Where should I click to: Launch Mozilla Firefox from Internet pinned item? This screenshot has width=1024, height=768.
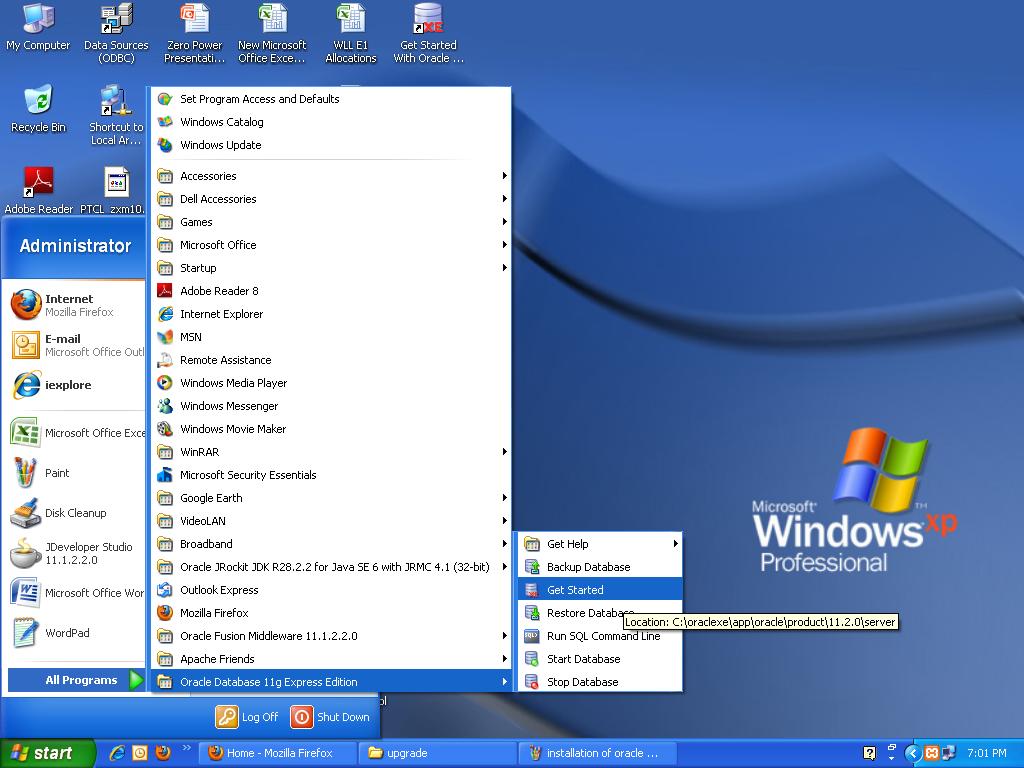(74, 305)
